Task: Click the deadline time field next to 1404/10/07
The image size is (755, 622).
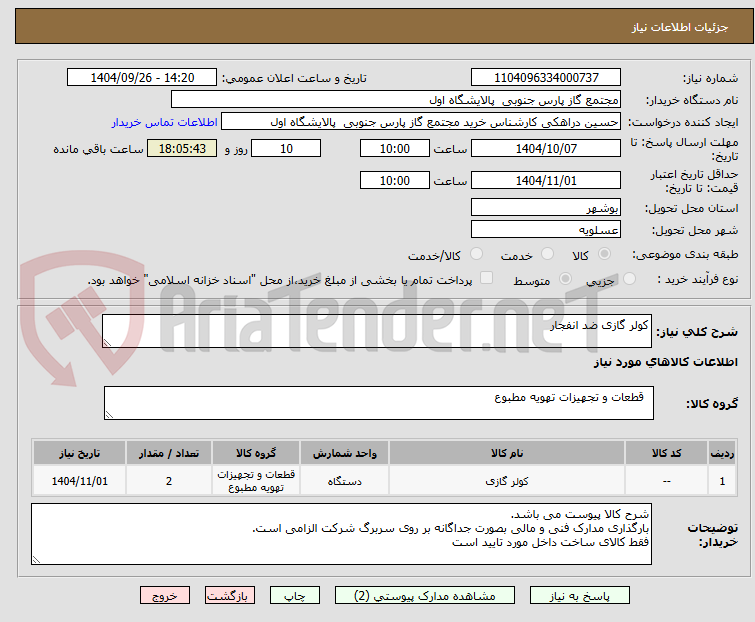Action: click(395, 148)
